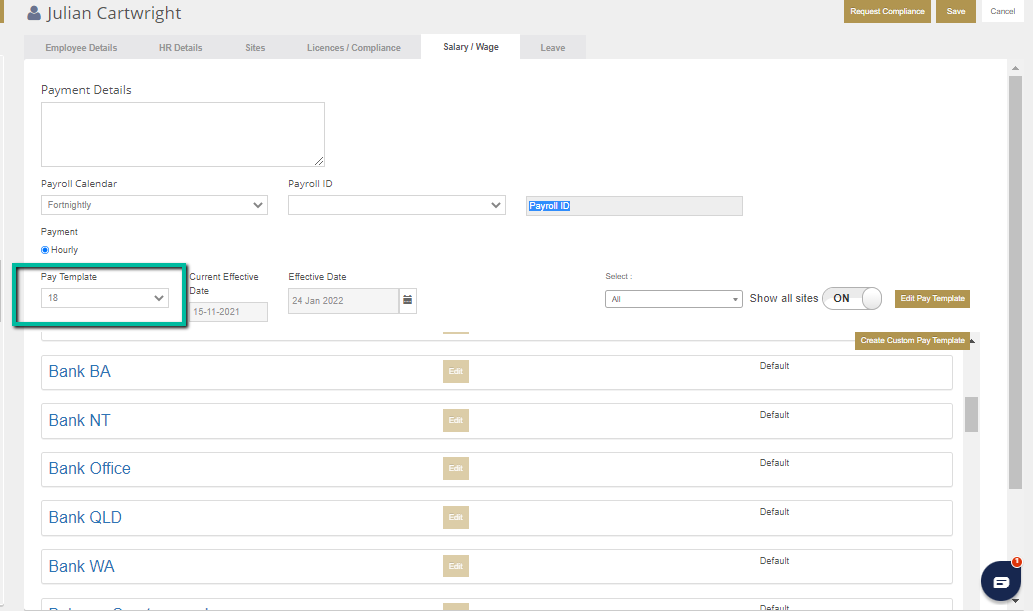This screenshot has width=1033, height=611.
Task: Click the page scrollbar up arrow
Action: [1015, 68]
